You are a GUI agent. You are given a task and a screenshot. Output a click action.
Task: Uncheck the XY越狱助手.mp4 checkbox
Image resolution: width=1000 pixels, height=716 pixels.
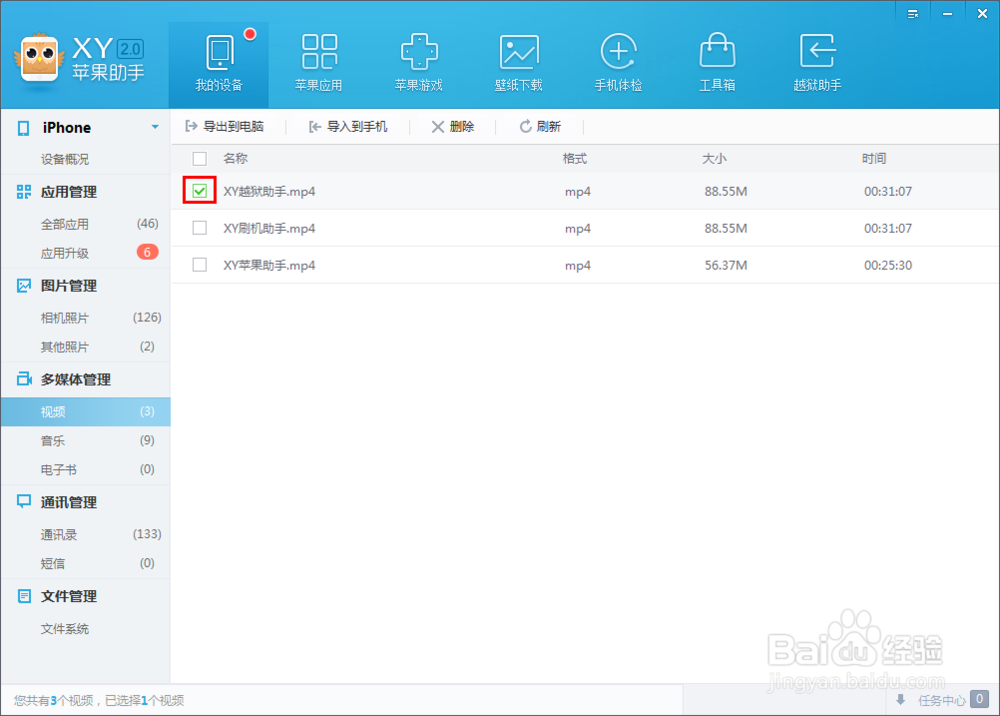click(200, 191)
